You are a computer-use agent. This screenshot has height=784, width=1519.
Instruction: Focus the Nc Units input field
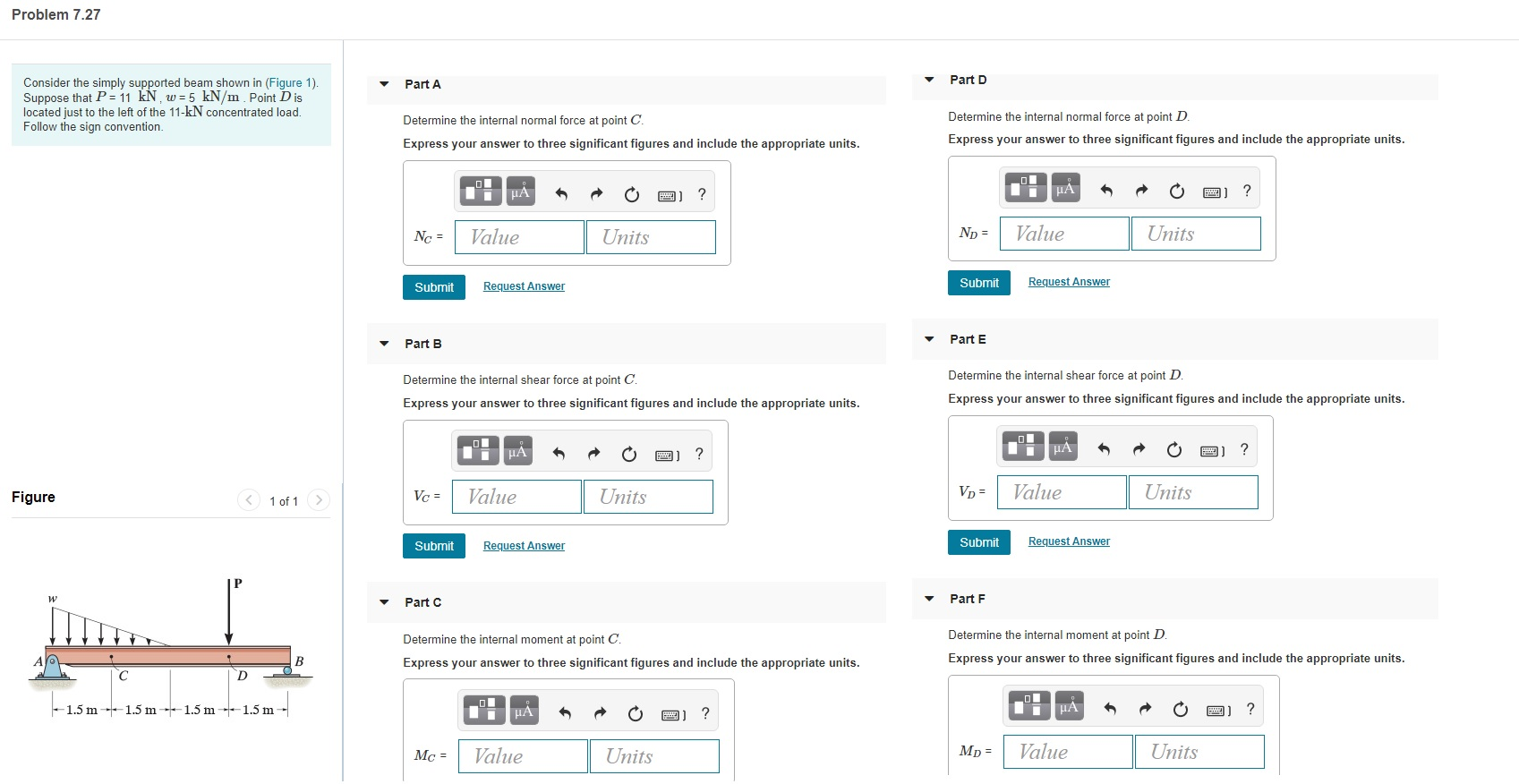click(651, 237)
